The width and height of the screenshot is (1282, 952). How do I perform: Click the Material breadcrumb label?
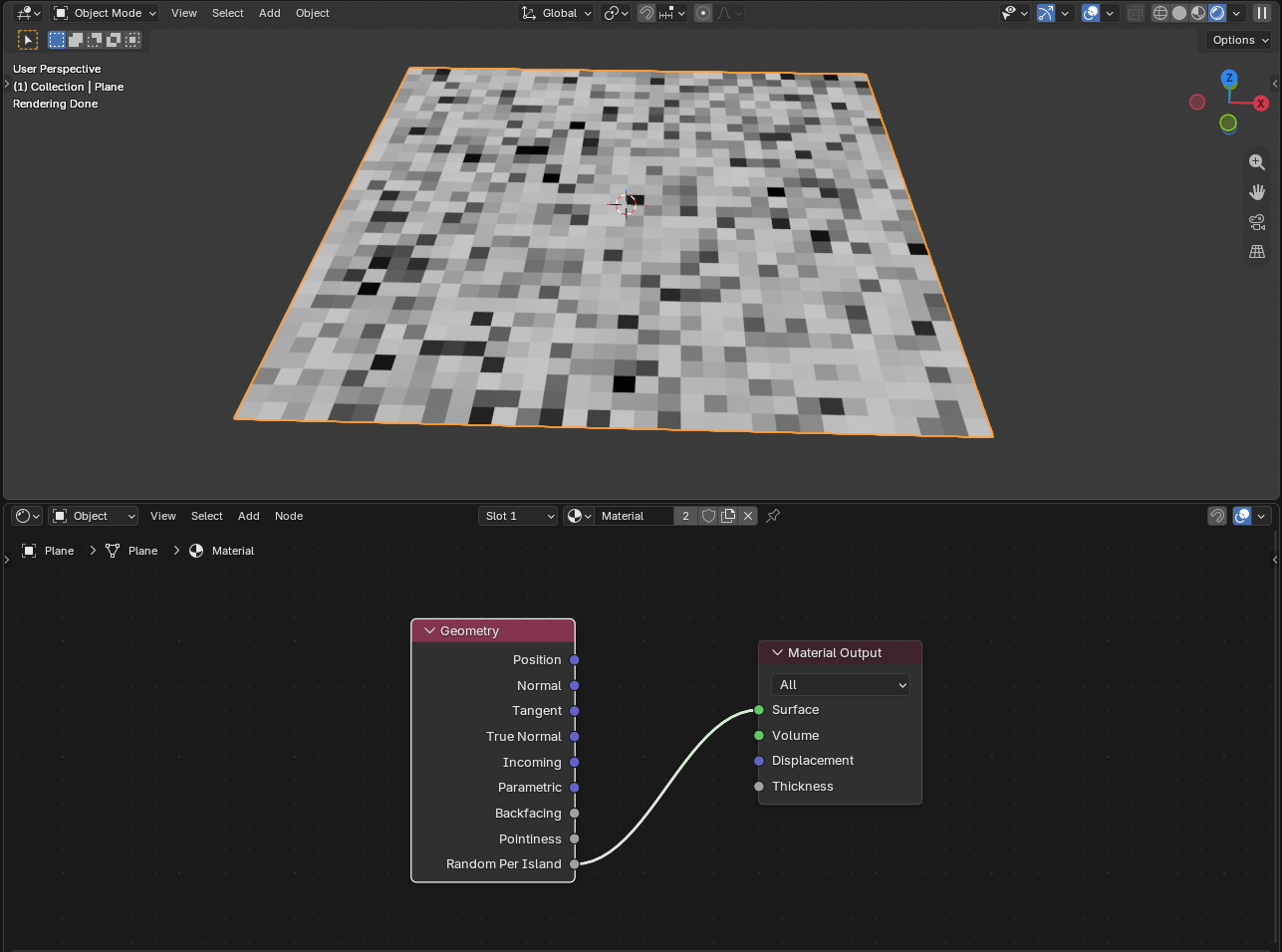pyautogui.click(x=233, y=551)
